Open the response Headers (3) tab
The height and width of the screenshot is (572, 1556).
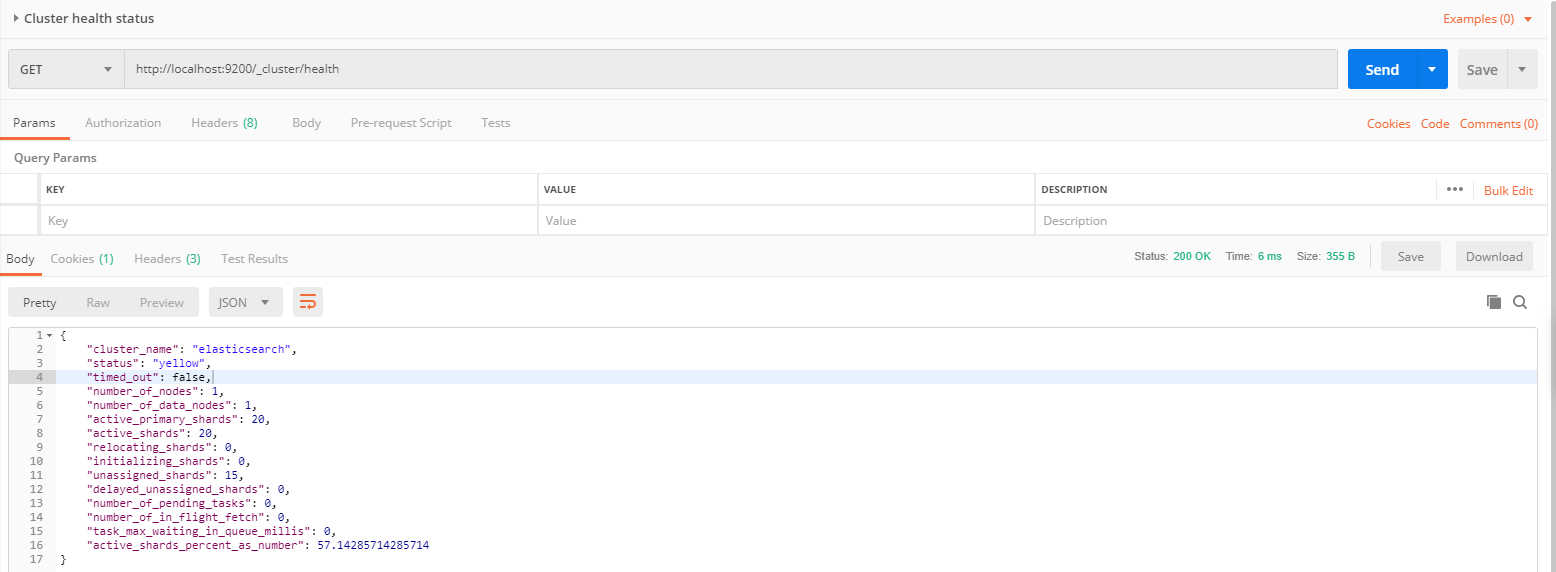tap(167, 258)
